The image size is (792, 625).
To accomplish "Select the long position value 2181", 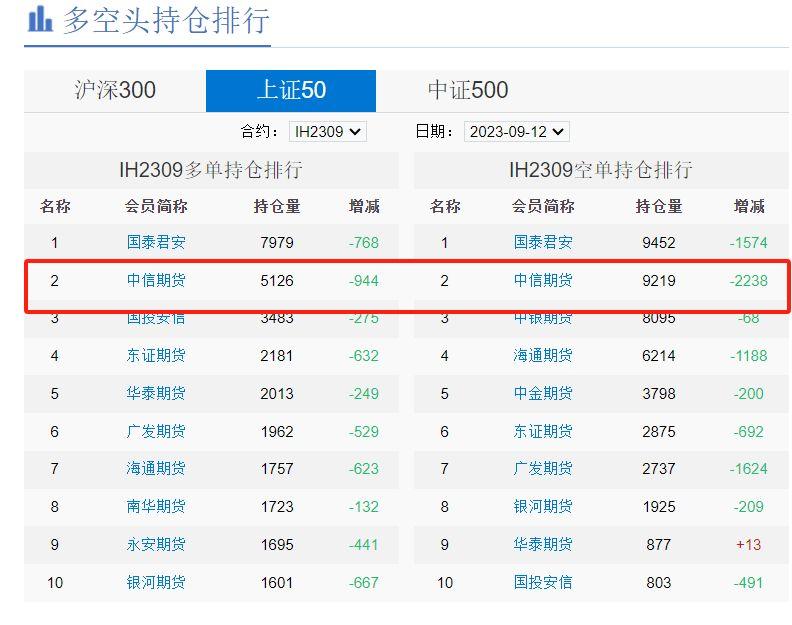I will (x=277, y=356).
